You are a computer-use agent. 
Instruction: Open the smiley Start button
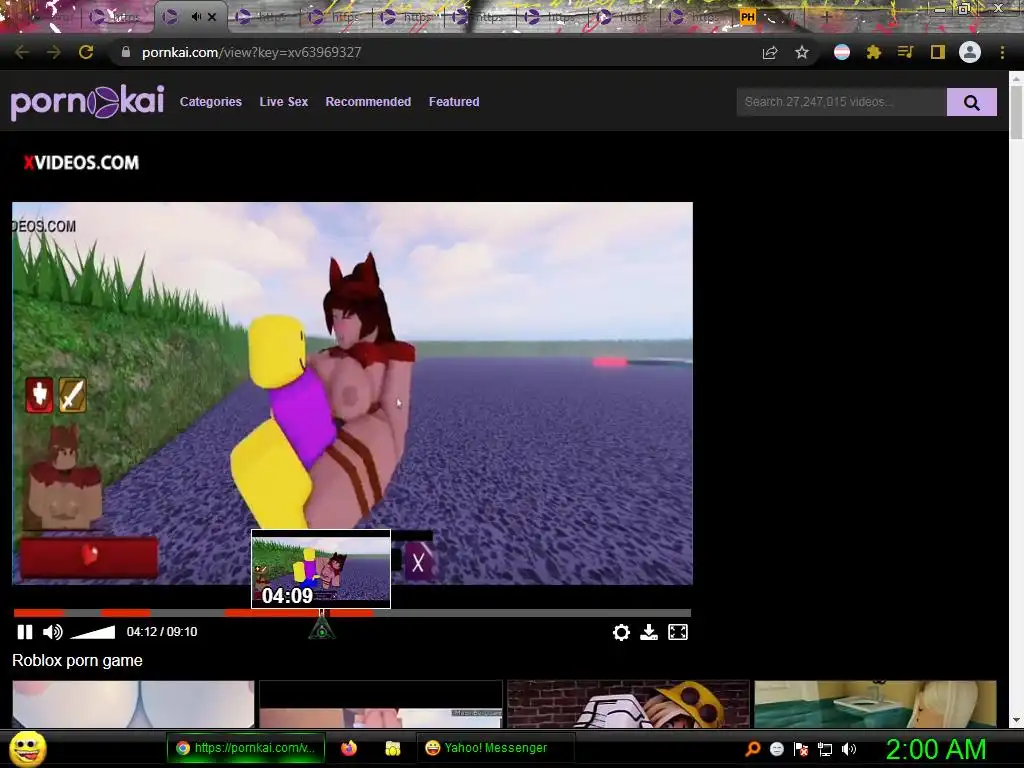(27, 748)
